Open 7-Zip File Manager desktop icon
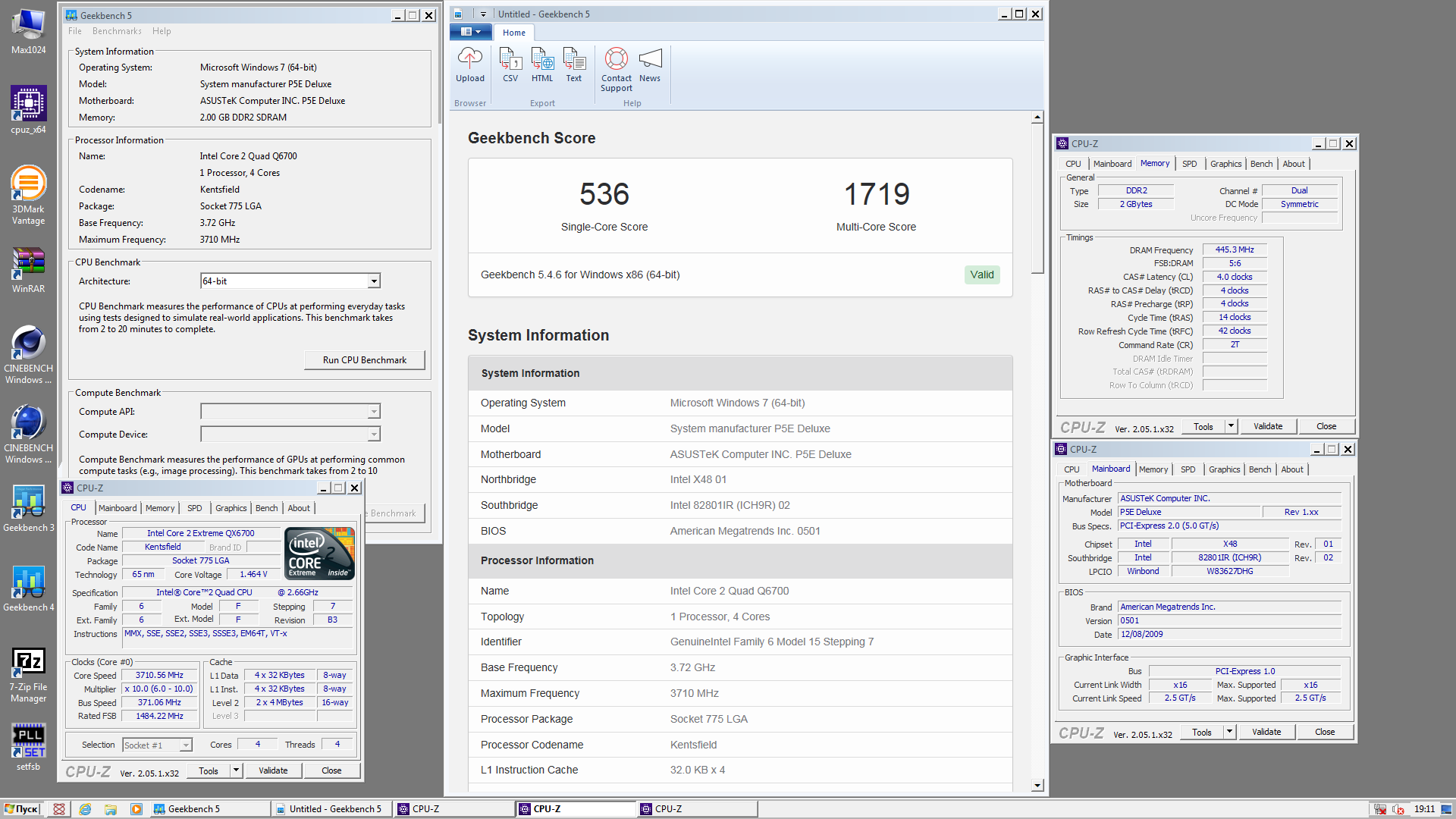 [x=28, y=675]
